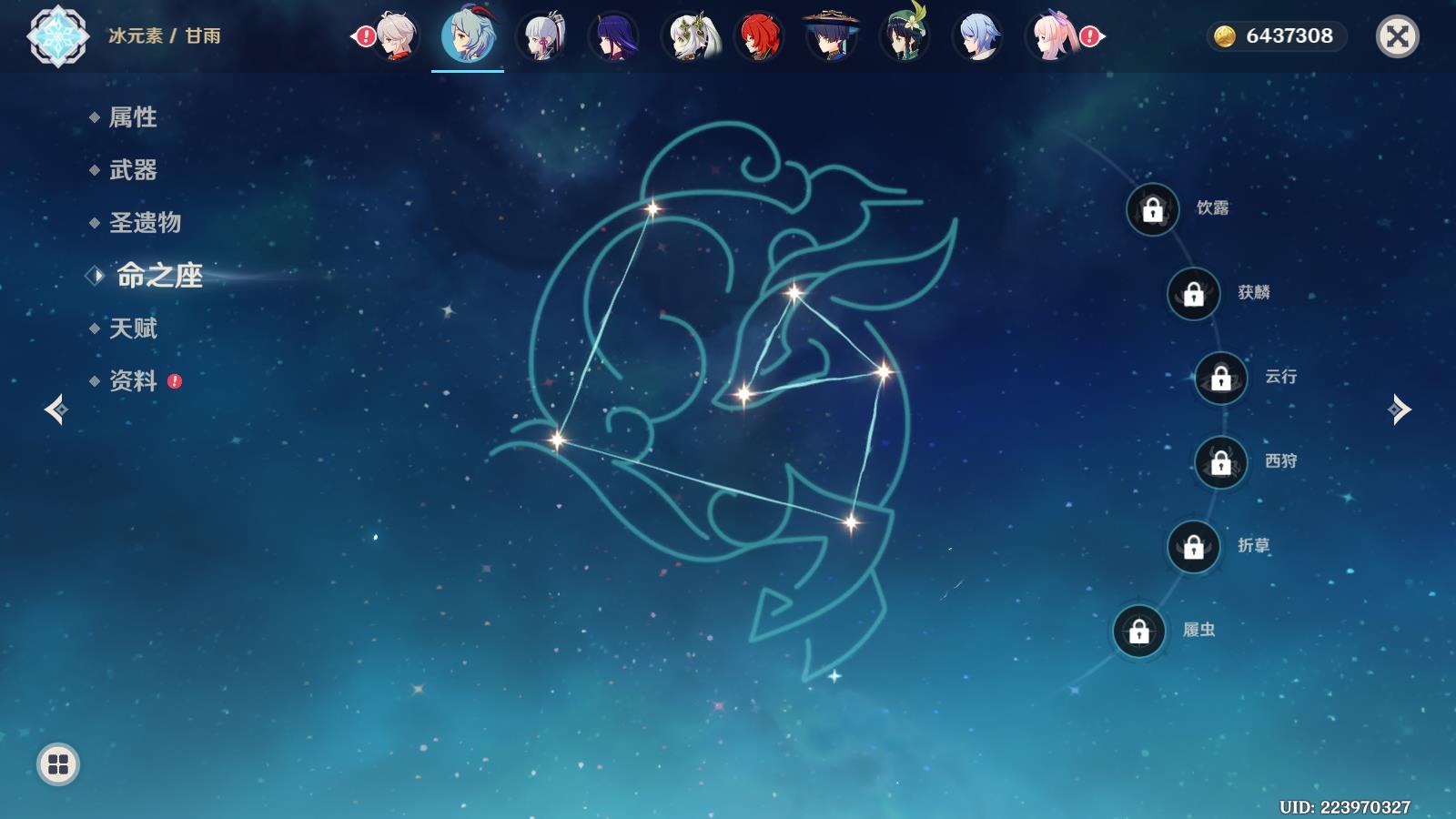
Task: Open the 属性 attributes menu
Action: (133, 117)
